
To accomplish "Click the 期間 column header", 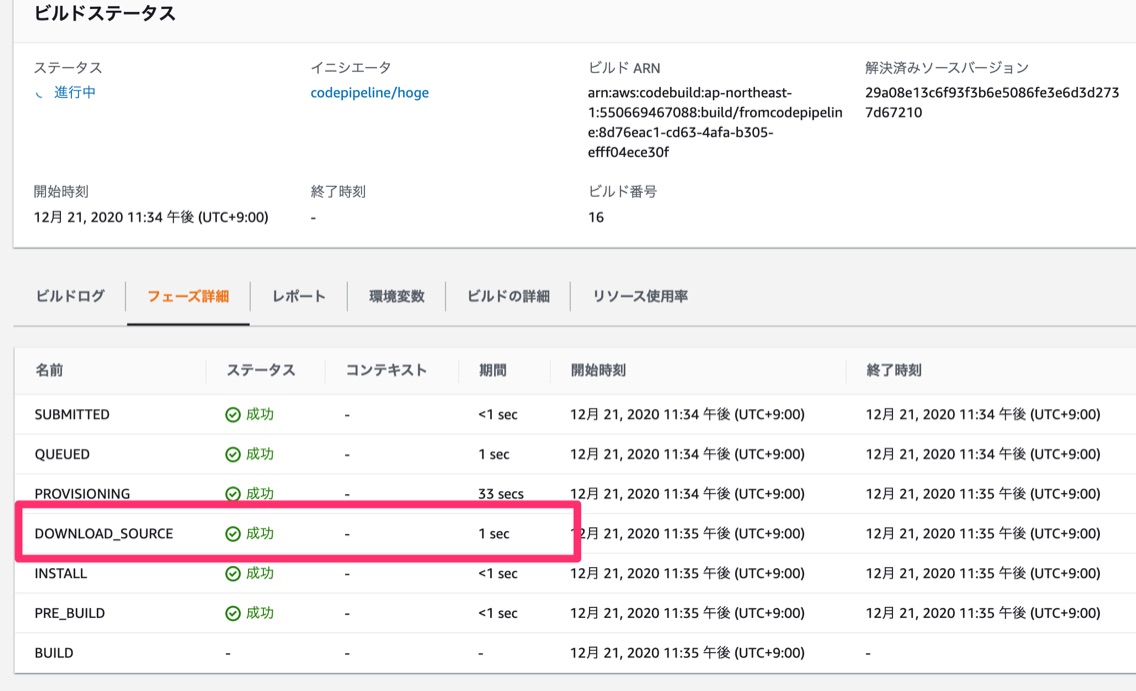I will 492,370.
